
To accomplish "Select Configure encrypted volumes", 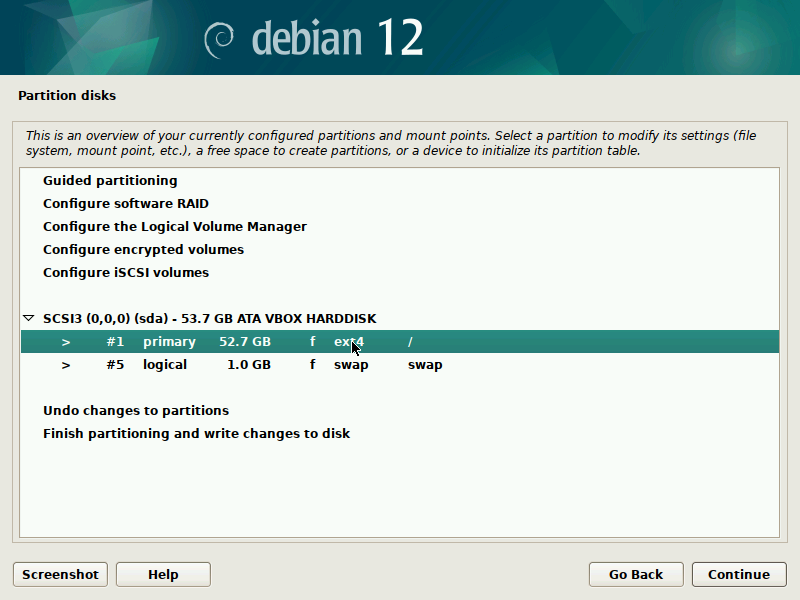I will tap(143, 249).
